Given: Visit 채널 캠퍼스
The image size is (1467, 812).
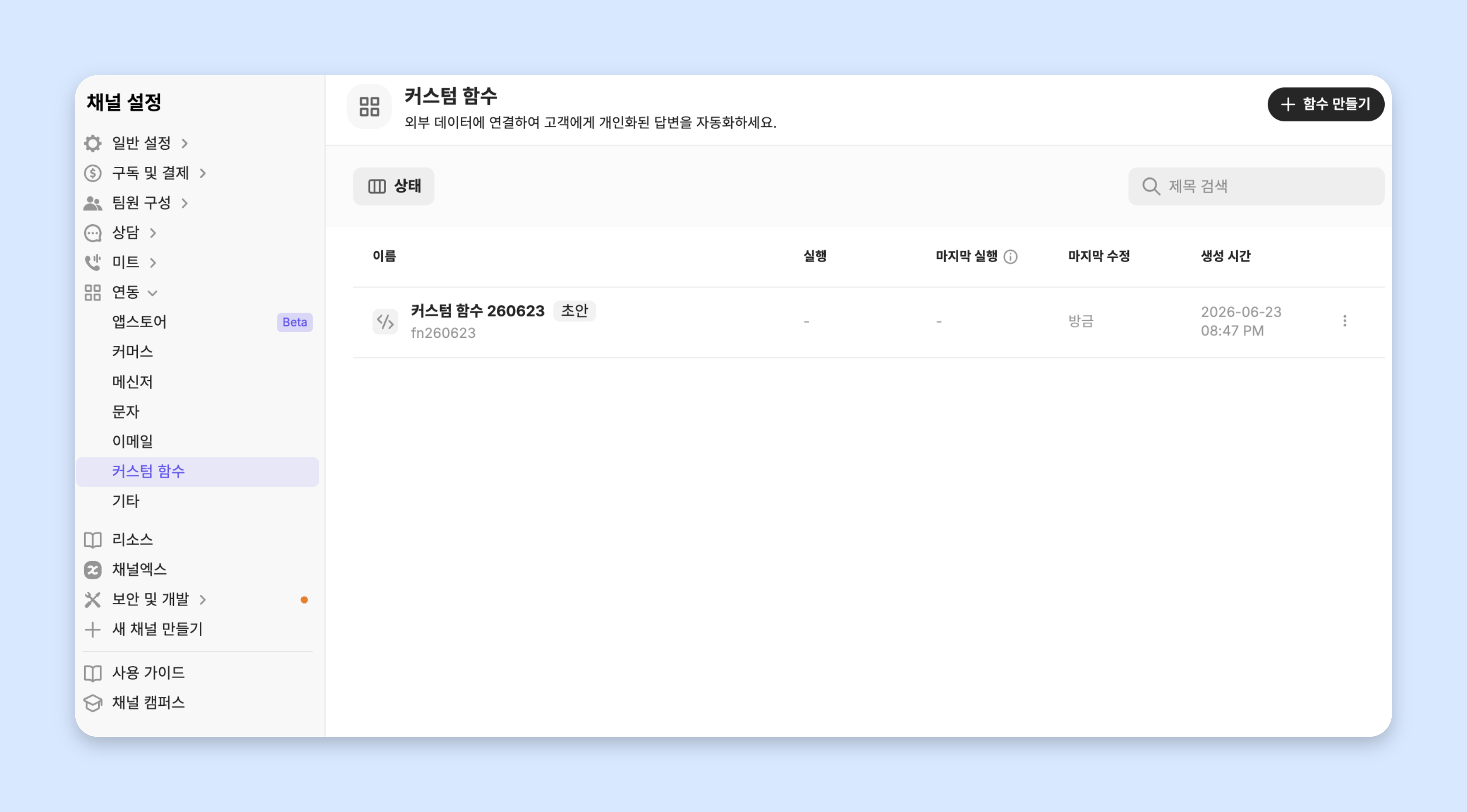Looking at the screenshot, I should pyautogui.click(x=148, y=703).
